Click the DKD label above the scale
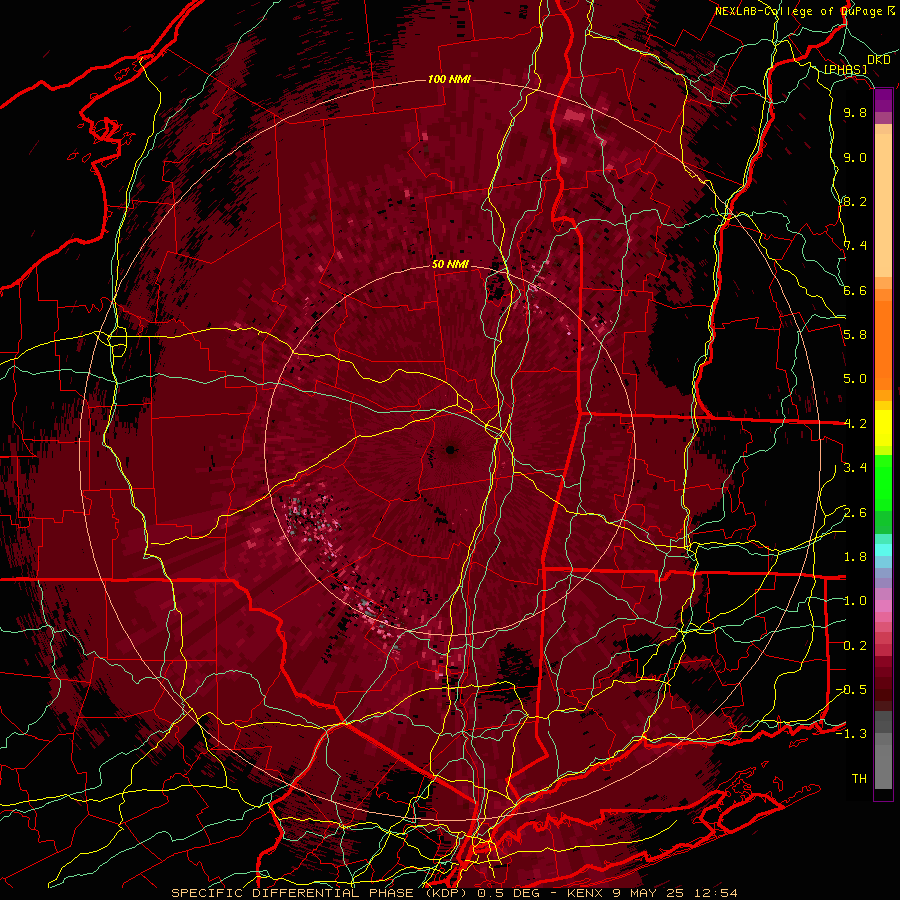900x900 pixels. (878, 60)
